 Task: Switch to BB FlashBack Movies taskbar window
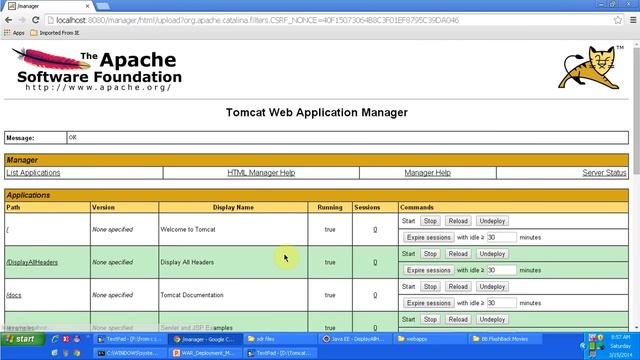click(506, 339)
